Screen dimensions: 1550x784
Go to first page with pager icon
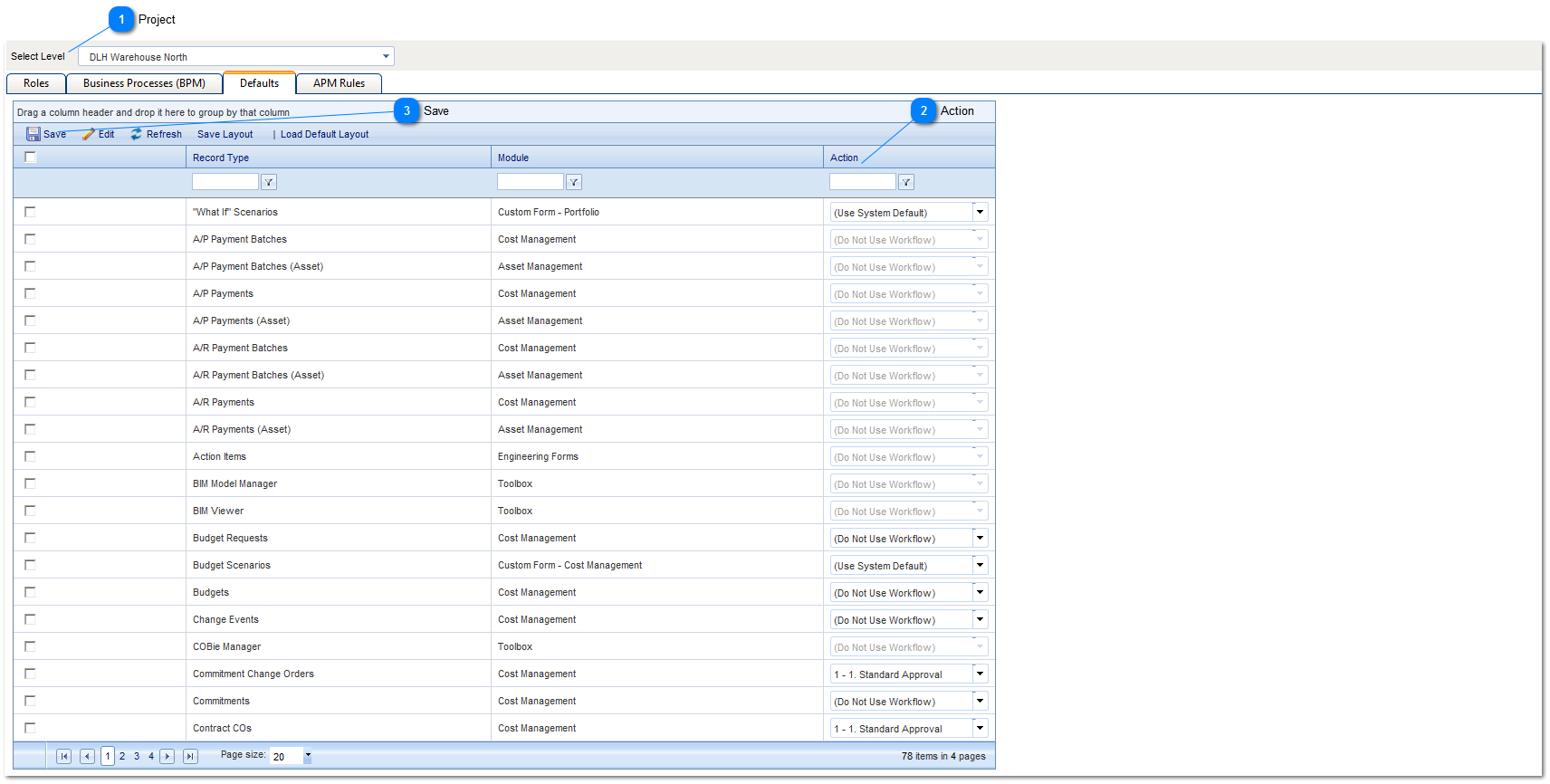(64, 756)
